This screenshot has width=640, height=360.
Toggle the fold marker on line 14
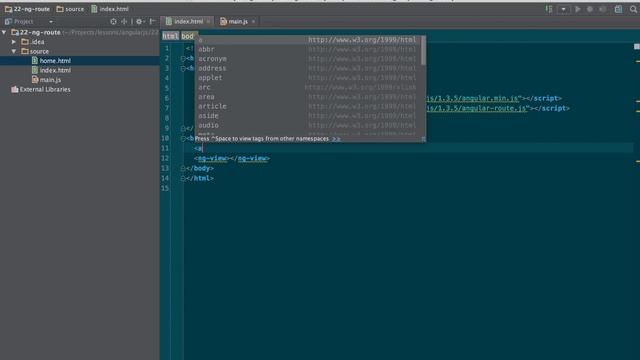pos(183,178)
